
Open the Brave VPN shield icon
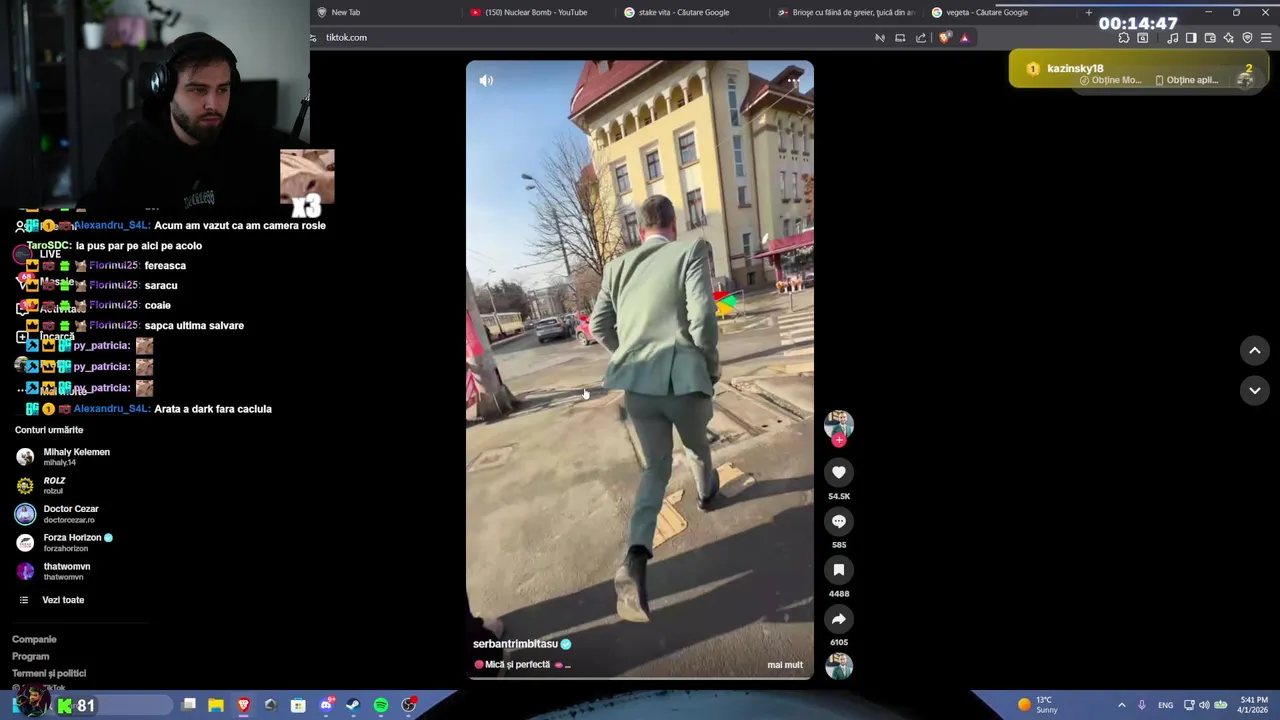[1247, 38]
